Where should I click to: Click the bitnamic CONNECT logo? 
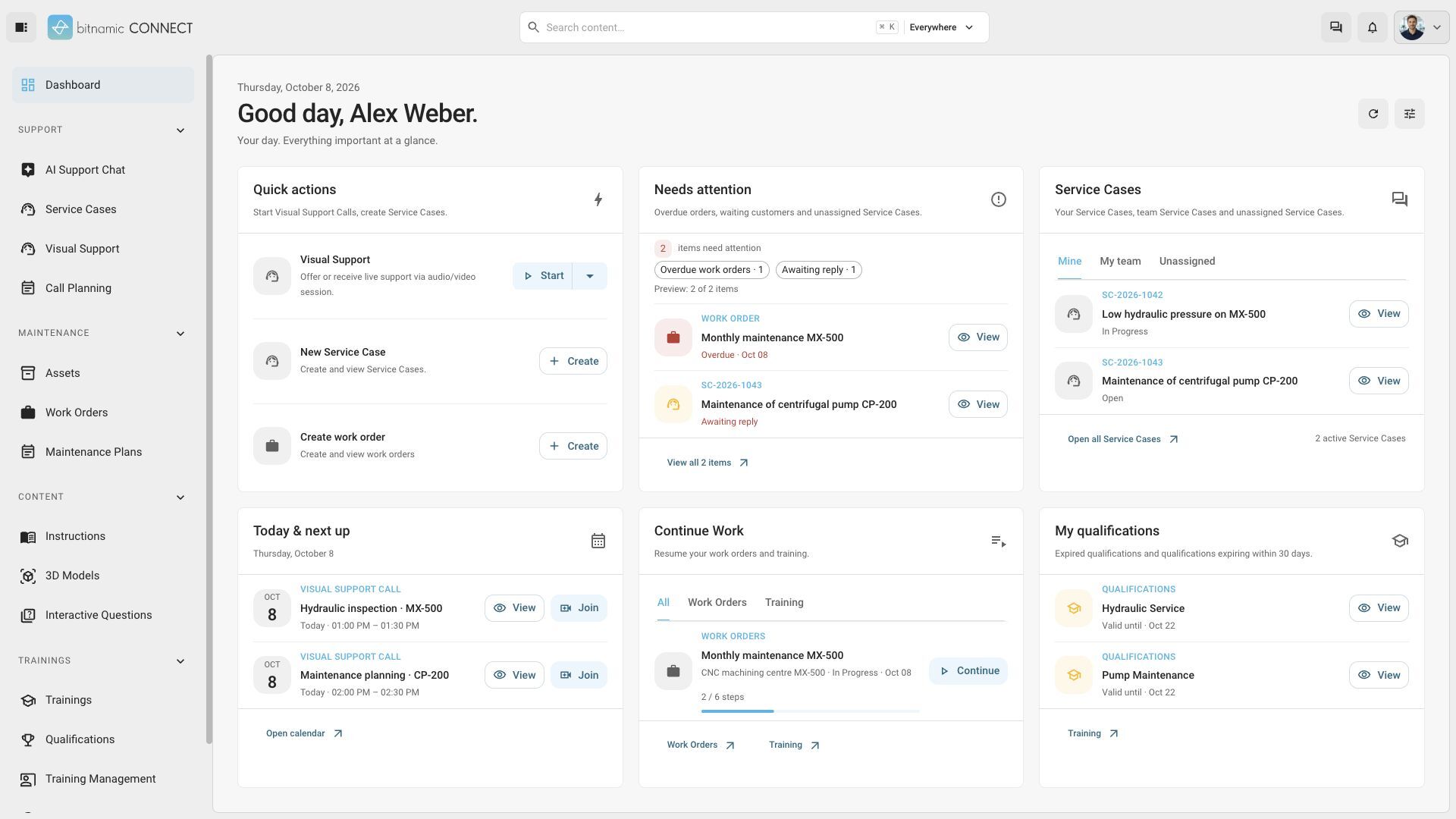pyautogui.click(x=120, y=27)
